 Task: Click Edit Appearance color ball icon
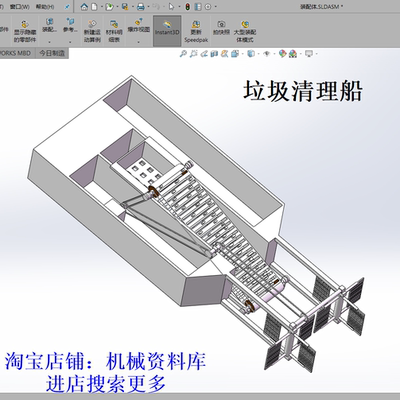coord(282,54)
